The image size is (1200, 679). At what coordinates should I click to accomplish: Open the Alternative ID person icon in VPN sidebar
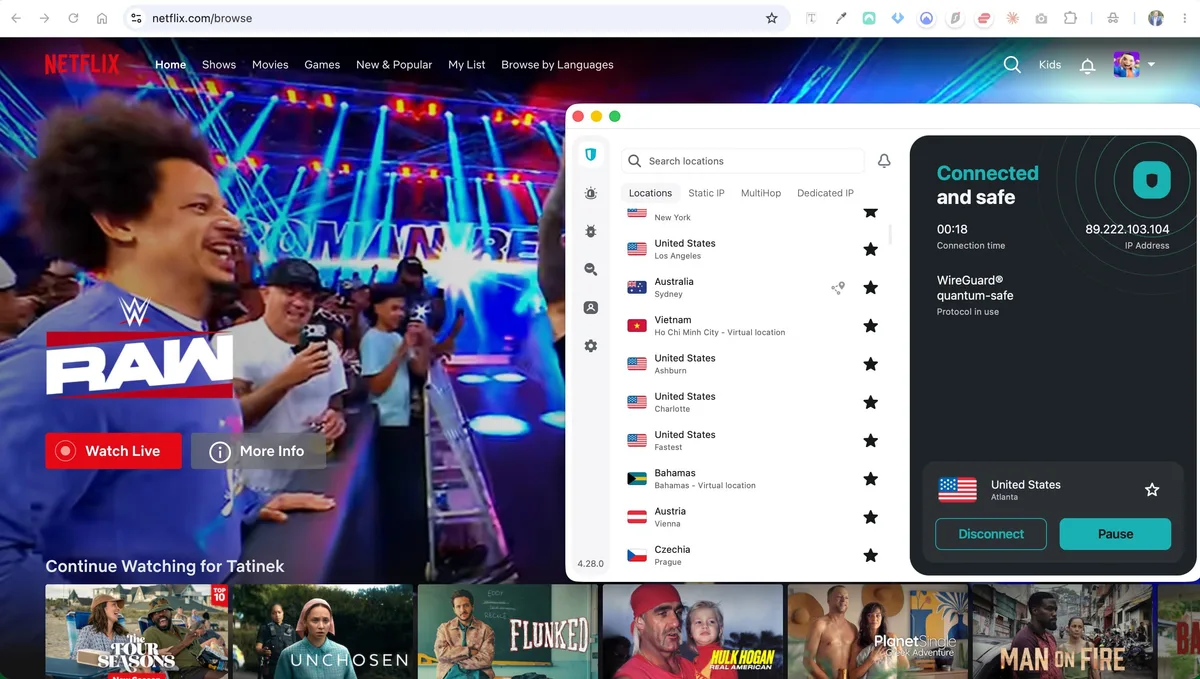pos(591,308)
